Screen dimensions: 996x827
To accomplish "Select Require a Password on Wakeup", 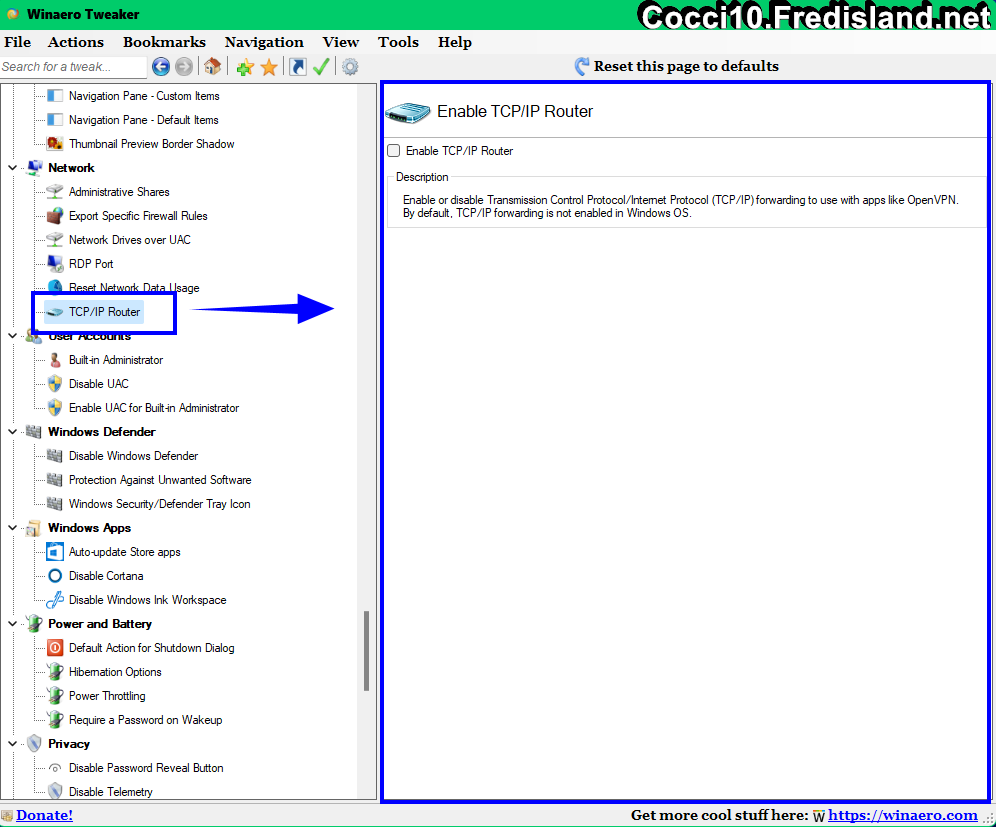I will click(145, 720).
